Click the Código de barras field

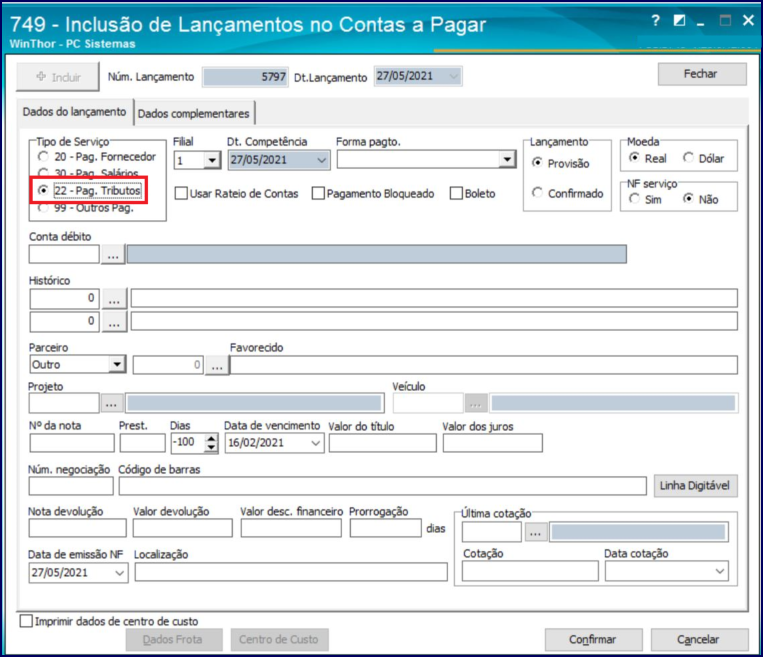[x=382, y=486]
